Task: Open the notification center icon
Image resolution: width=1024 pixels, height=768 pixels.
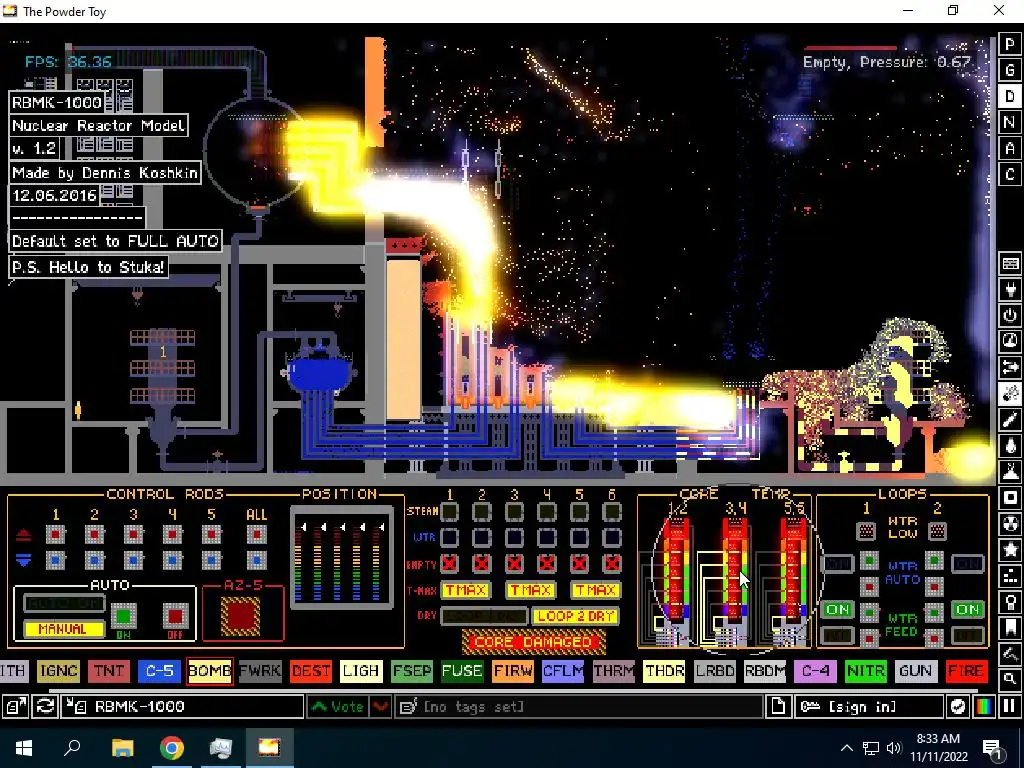Action: [993, 748]
